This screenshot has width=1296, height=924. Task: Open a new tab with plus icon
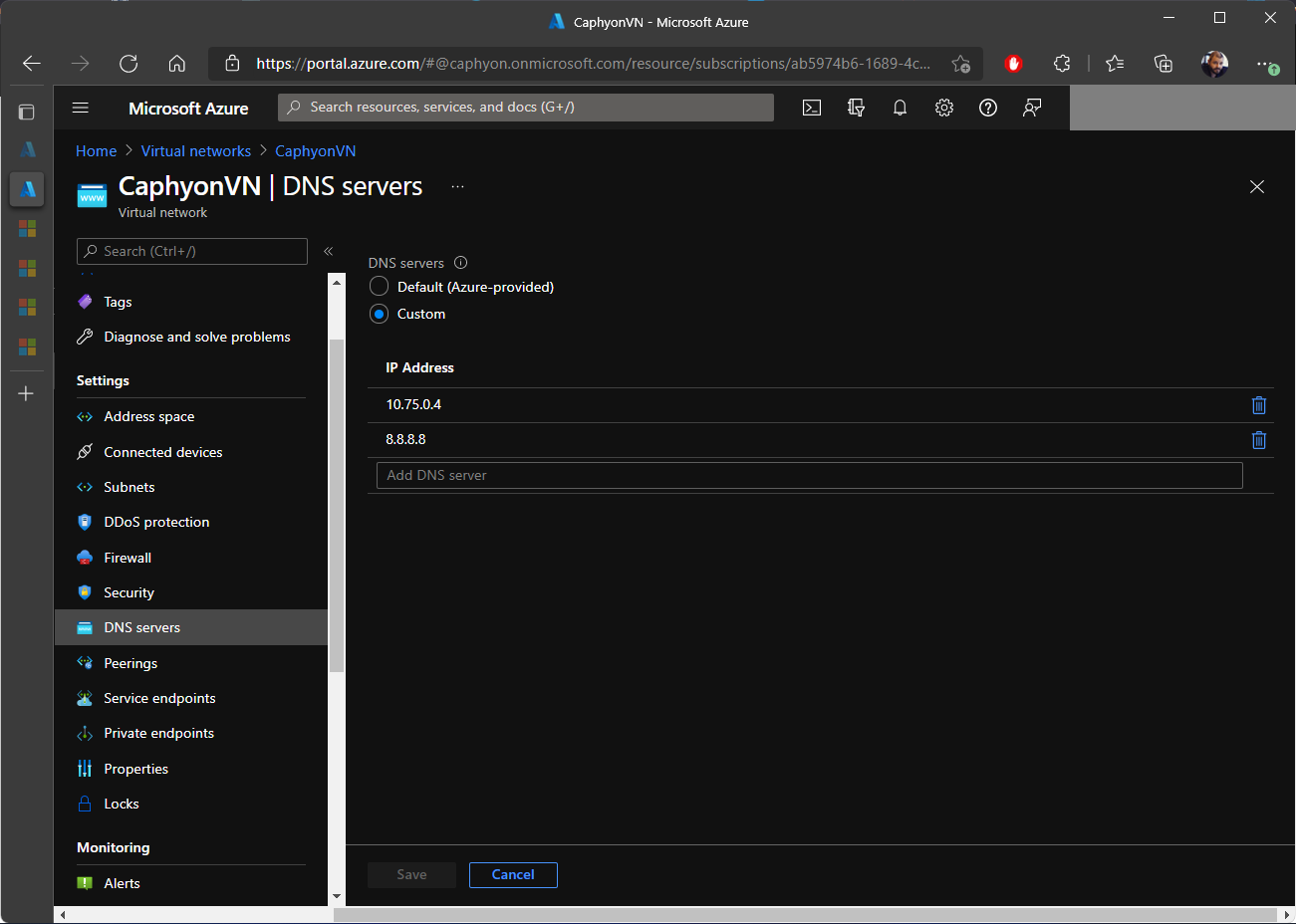click(x=27, y=393)
